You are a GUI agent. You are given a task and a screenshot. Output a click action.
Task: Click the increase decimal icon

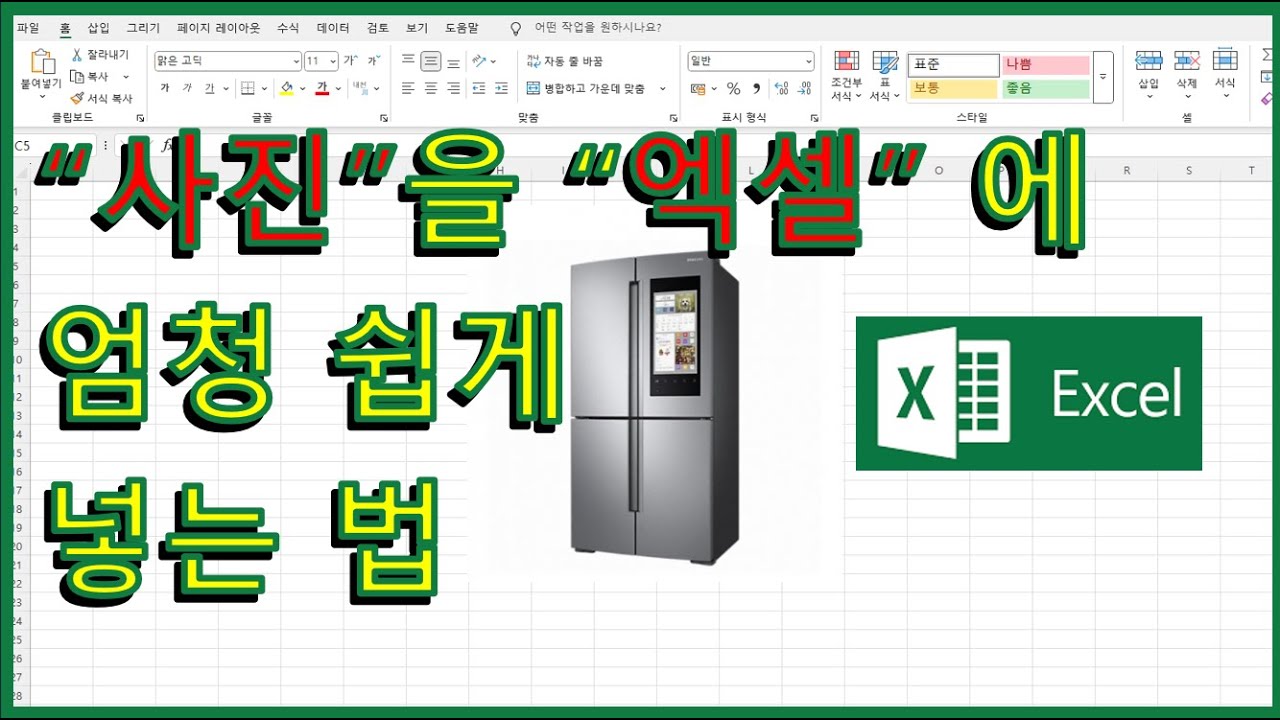pos(779,88)
